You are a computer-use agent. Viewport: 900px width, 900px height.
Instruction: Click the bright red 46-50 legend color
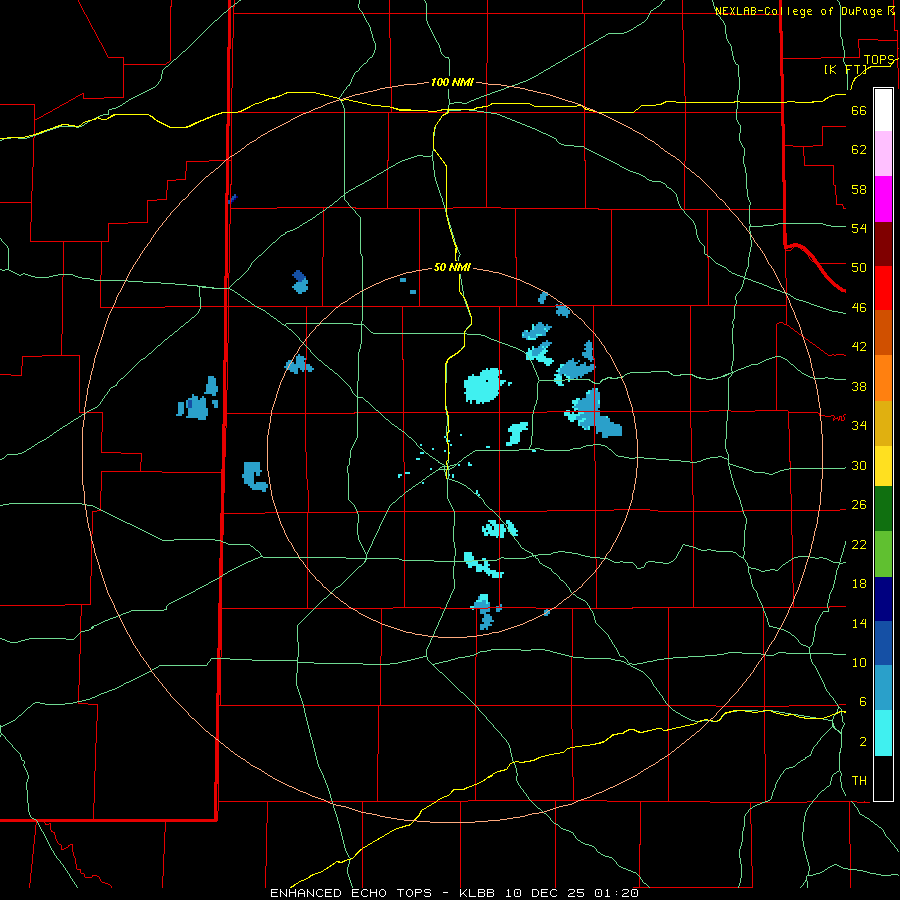(883, 289)
